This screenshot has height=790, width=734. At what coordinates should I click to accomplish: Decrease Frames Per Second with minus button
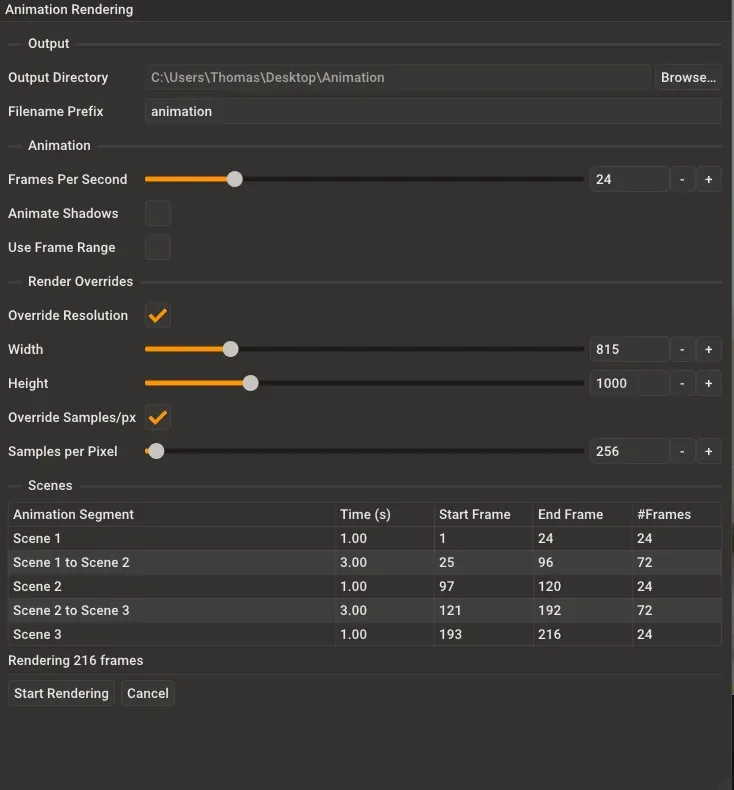click(x=682, y=179)
